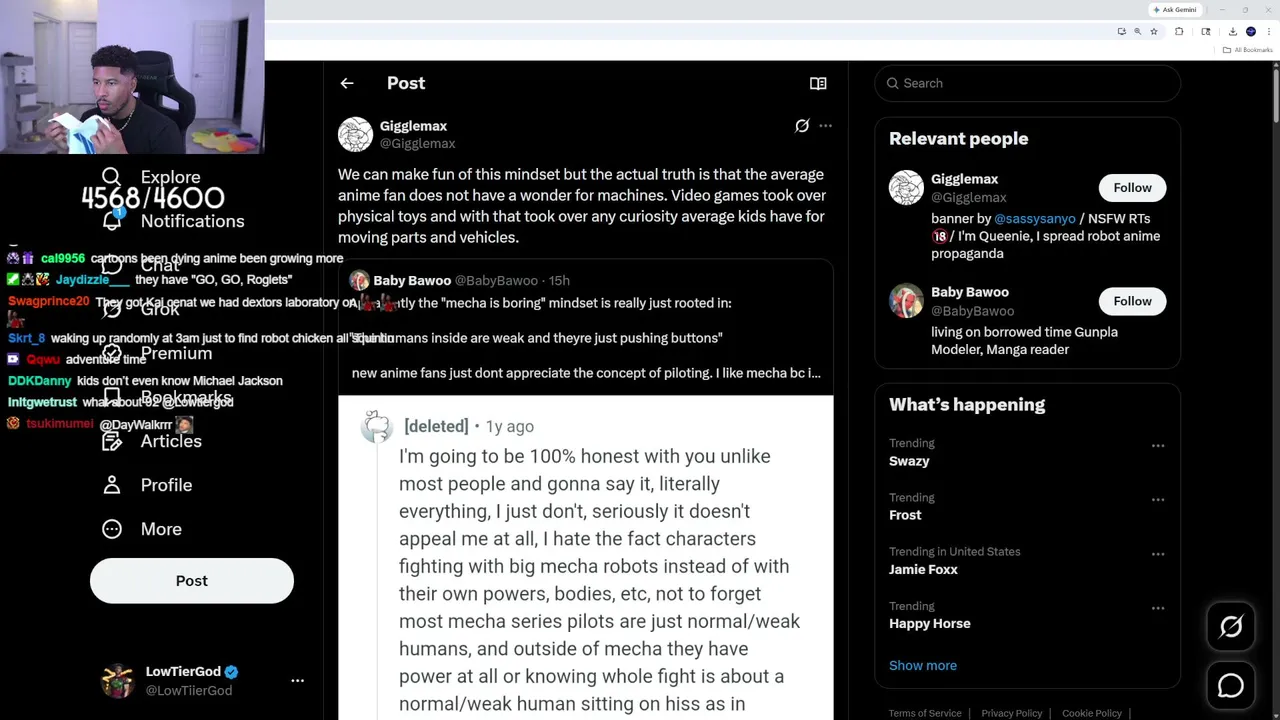Open LowTierGod account switcher menu
The width and height of the screenshot is (1280, 720).
click(297, 680)
